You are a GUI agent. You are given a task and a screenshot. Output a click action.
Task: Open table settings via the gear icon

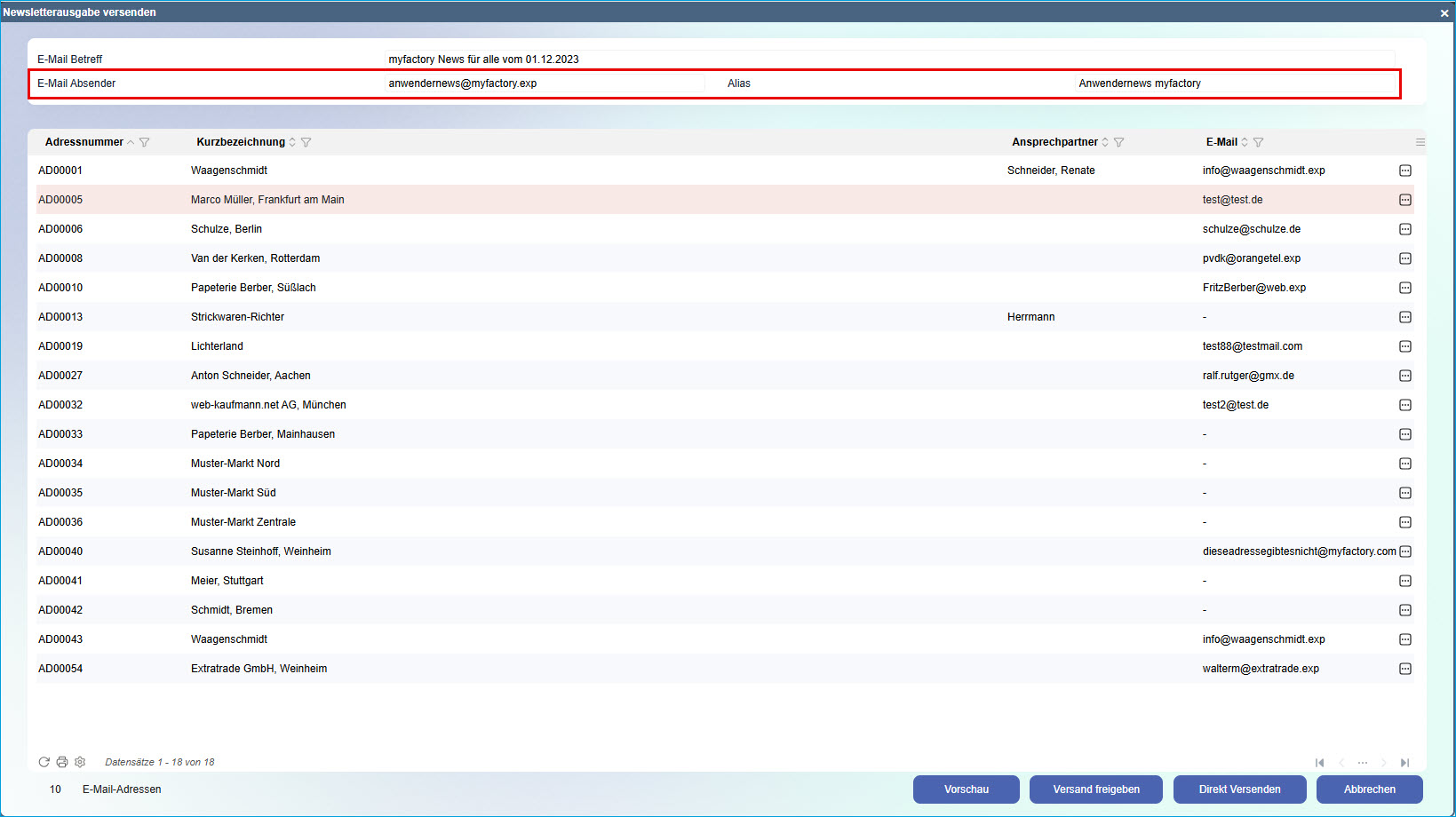pyautogui.click(x=80, y=762)
